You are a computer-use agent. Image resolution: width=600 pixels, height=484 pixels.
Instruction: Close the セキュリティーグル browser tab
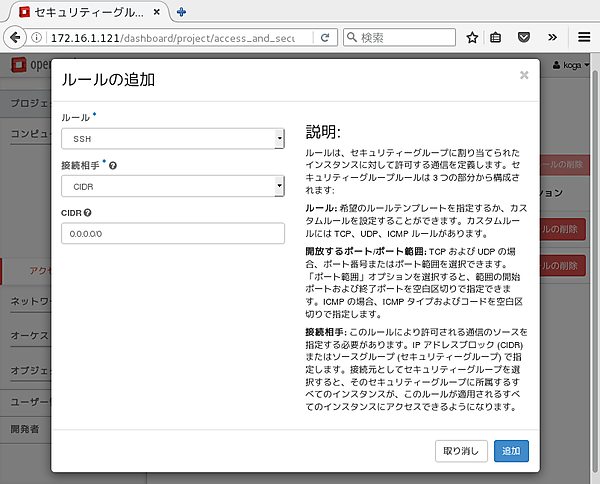(157, 12)
